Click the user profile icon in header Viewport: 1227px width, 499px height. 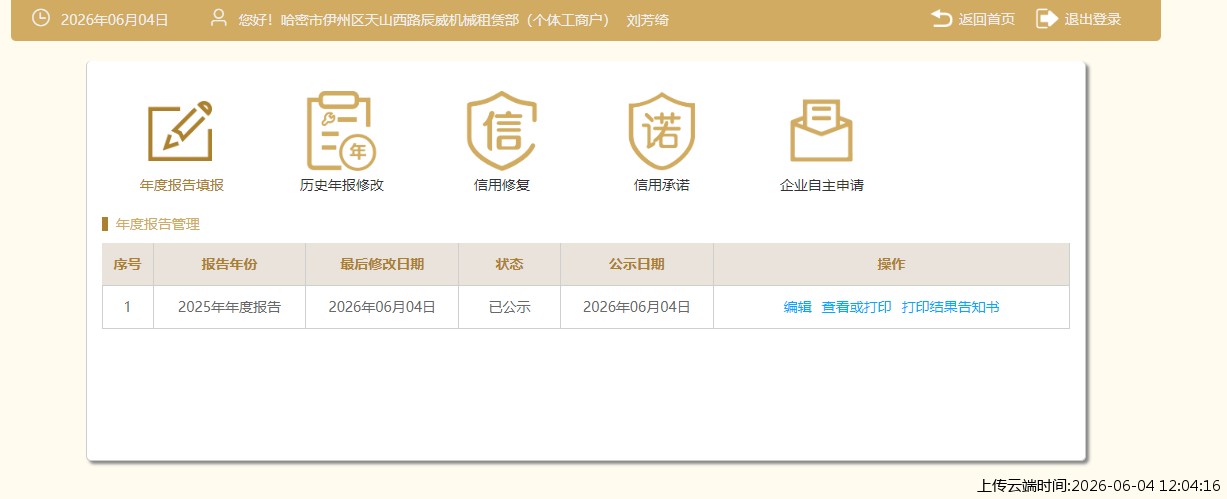[x=219, y=18]
